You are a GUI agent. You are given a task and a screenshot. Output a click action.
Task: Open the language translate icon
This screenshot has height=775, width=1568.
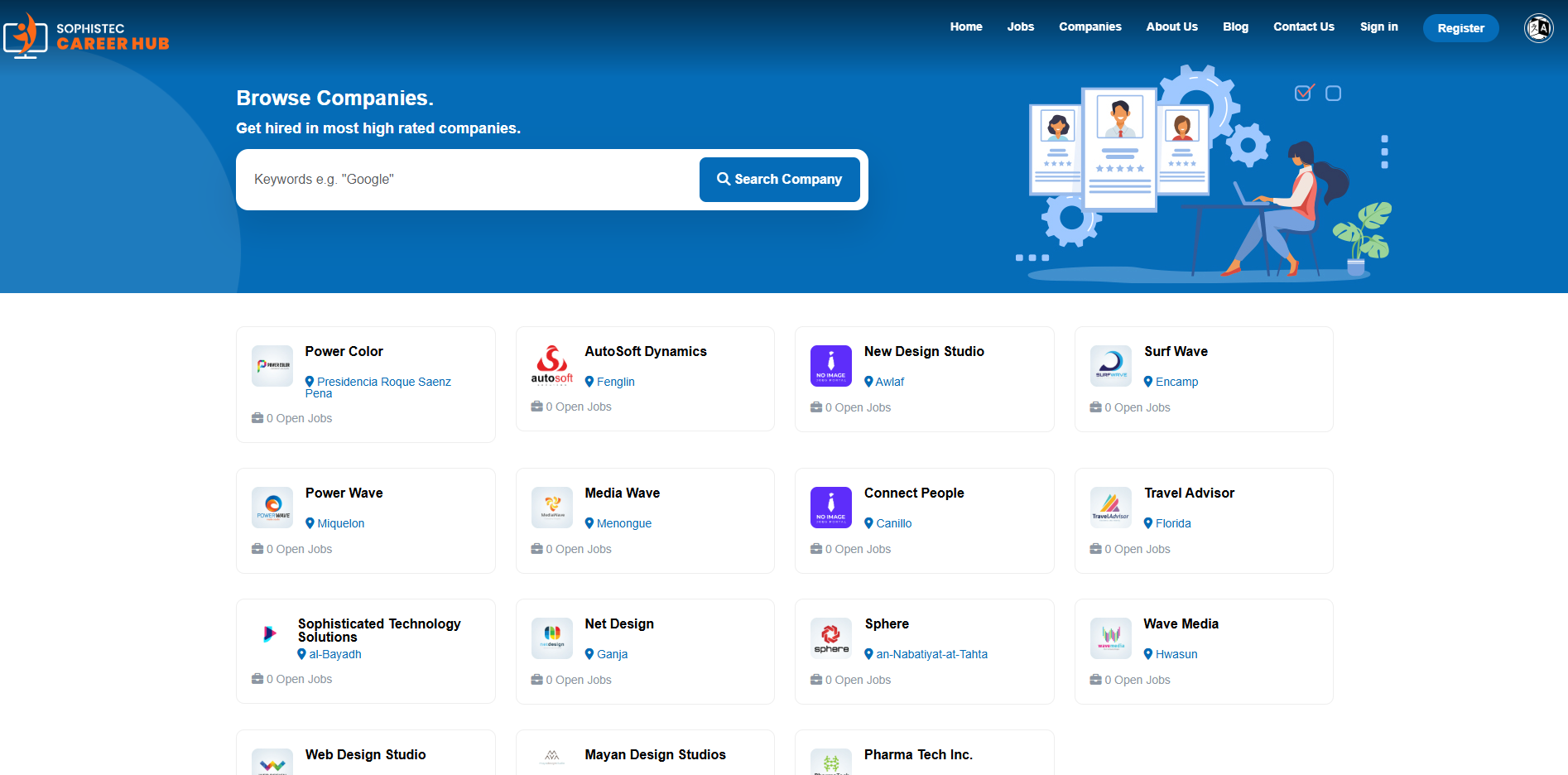click(x=1538, y=28)
